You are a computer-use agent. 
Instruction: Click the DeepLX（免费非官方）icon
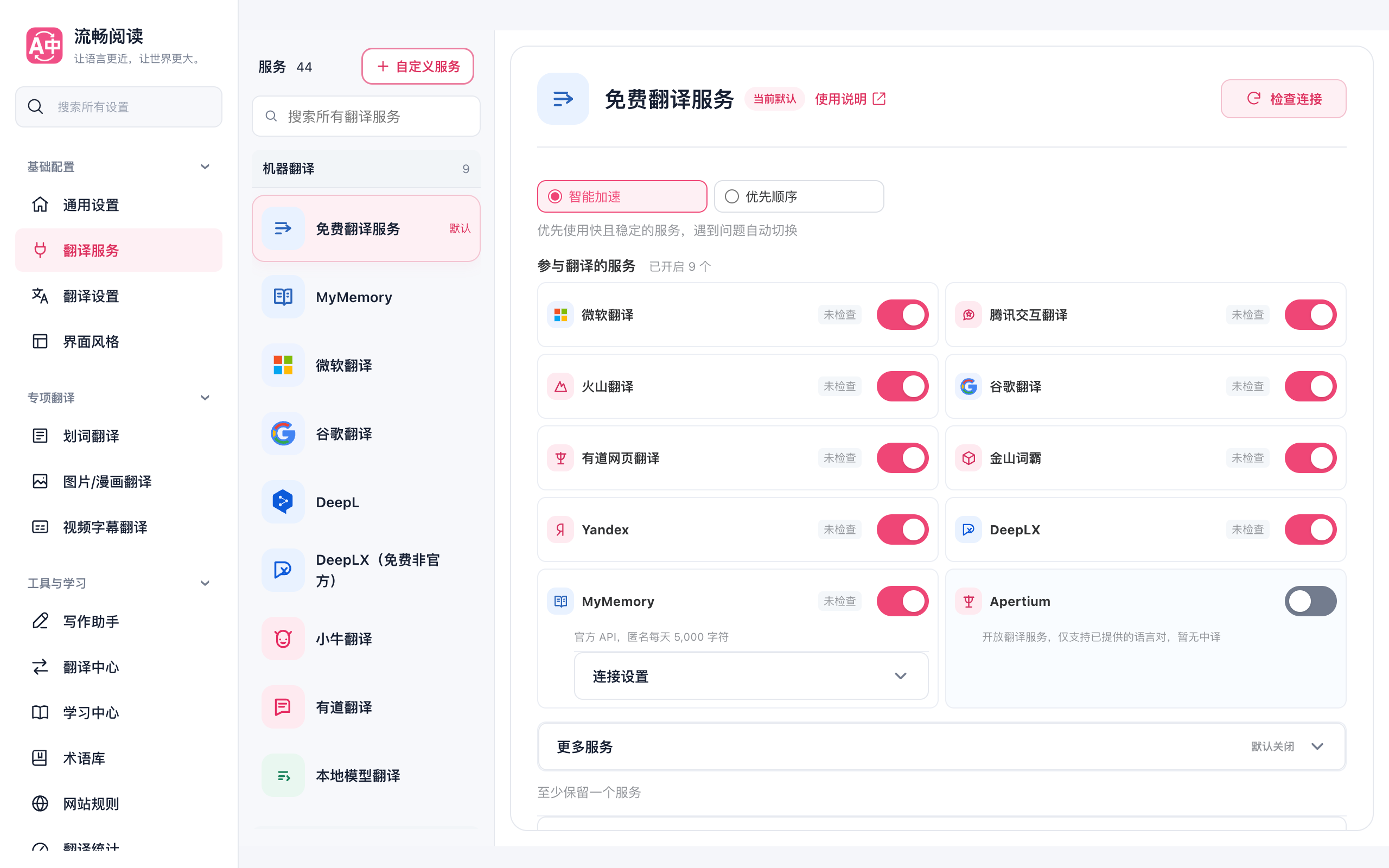click(283, 570)
